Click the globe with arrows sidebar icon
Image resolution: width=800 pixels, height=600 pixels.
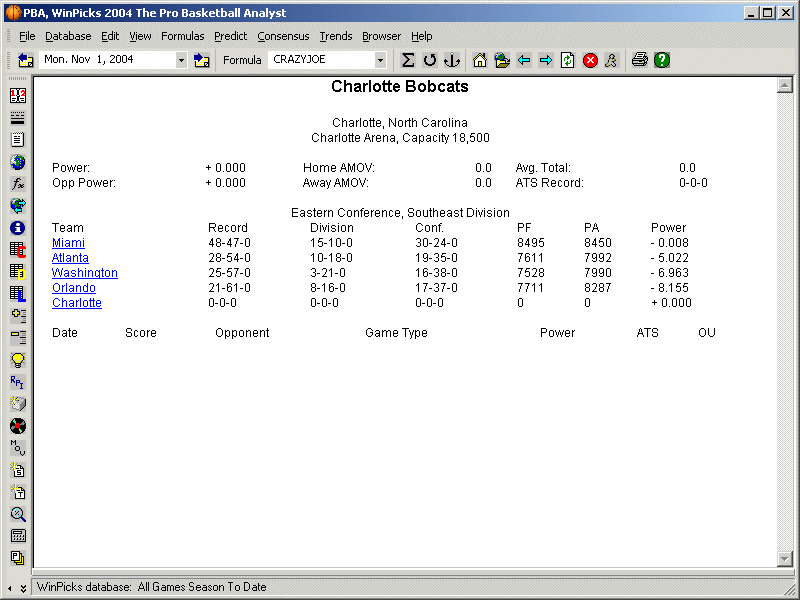point(18,206)
